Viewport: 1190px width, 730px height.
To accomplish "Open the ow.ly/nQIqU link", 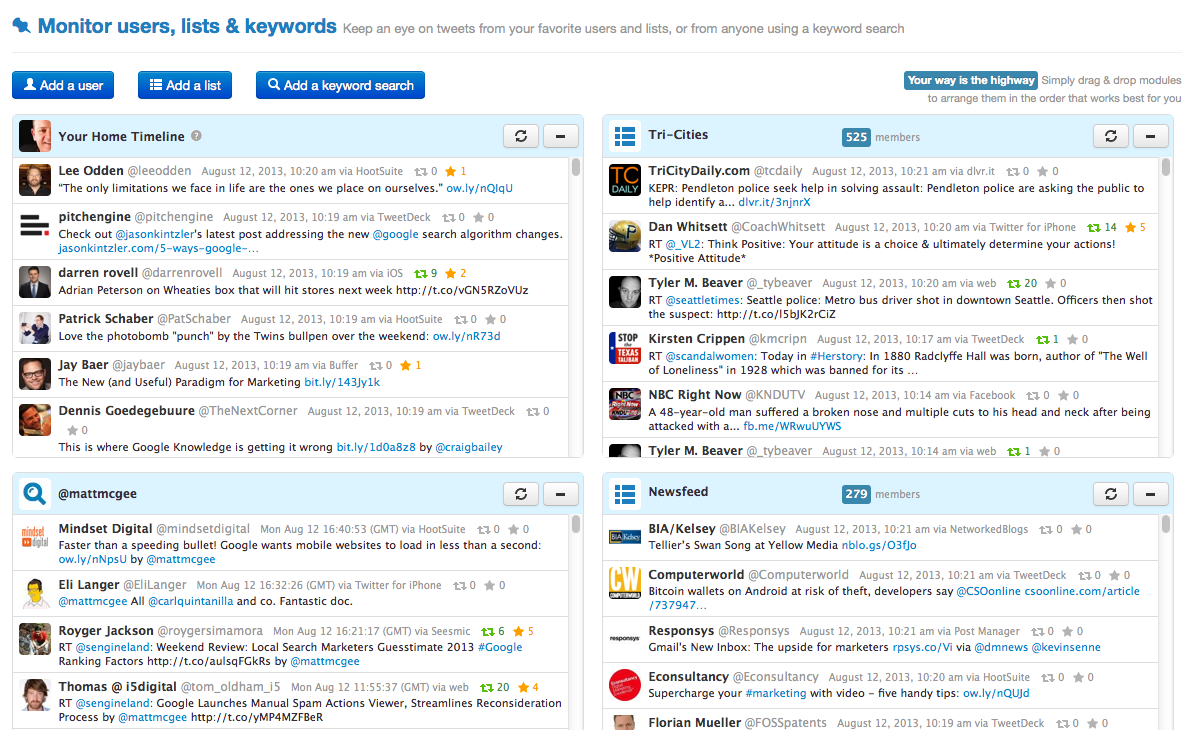I will click(480, 188).
